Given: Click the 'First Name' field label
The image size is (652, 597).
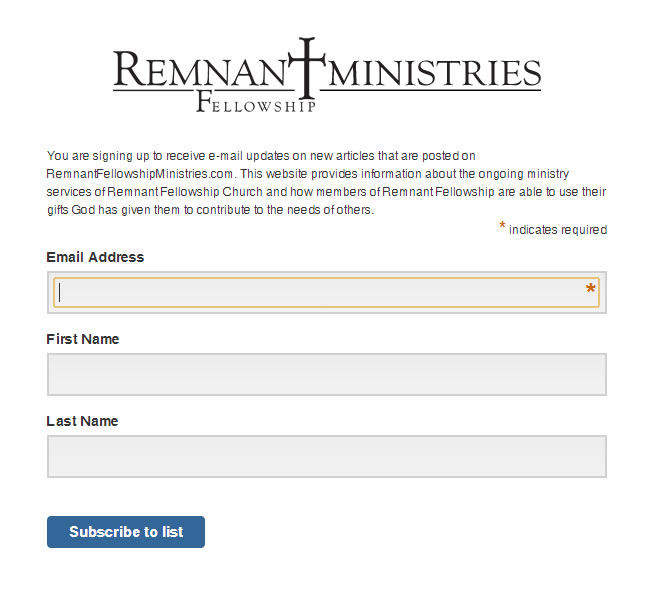Looking at the screenshot, I should pyautogui.click(x=83, y=339).
